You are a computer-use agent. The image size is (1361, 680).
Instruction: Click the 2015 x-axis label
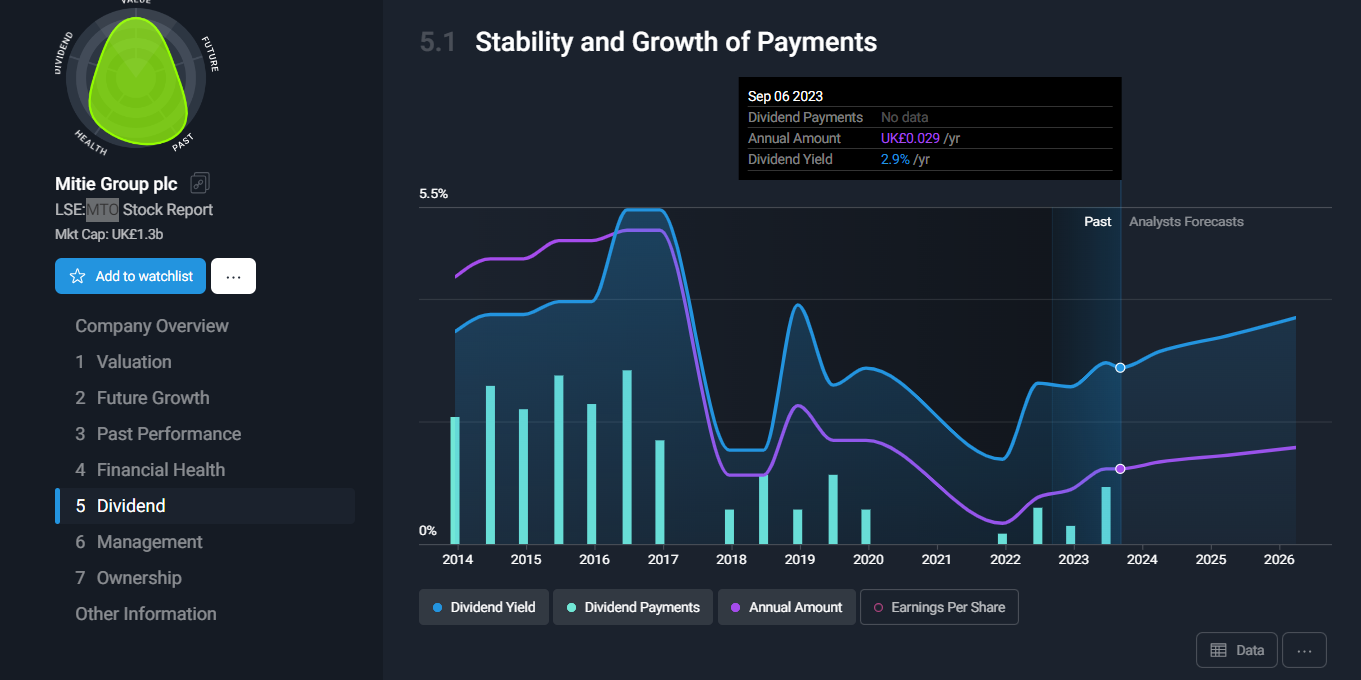click(x=526, y=559)
